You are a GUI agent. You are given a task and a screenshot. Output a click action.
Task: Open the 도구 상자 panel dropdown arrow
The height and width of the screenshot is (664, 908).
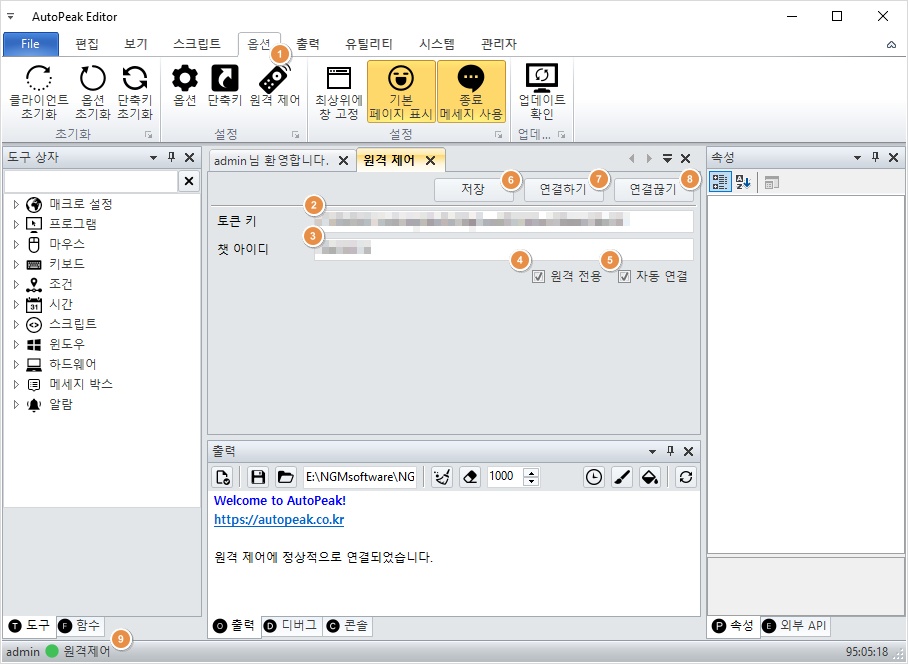(x=153, y=157)
